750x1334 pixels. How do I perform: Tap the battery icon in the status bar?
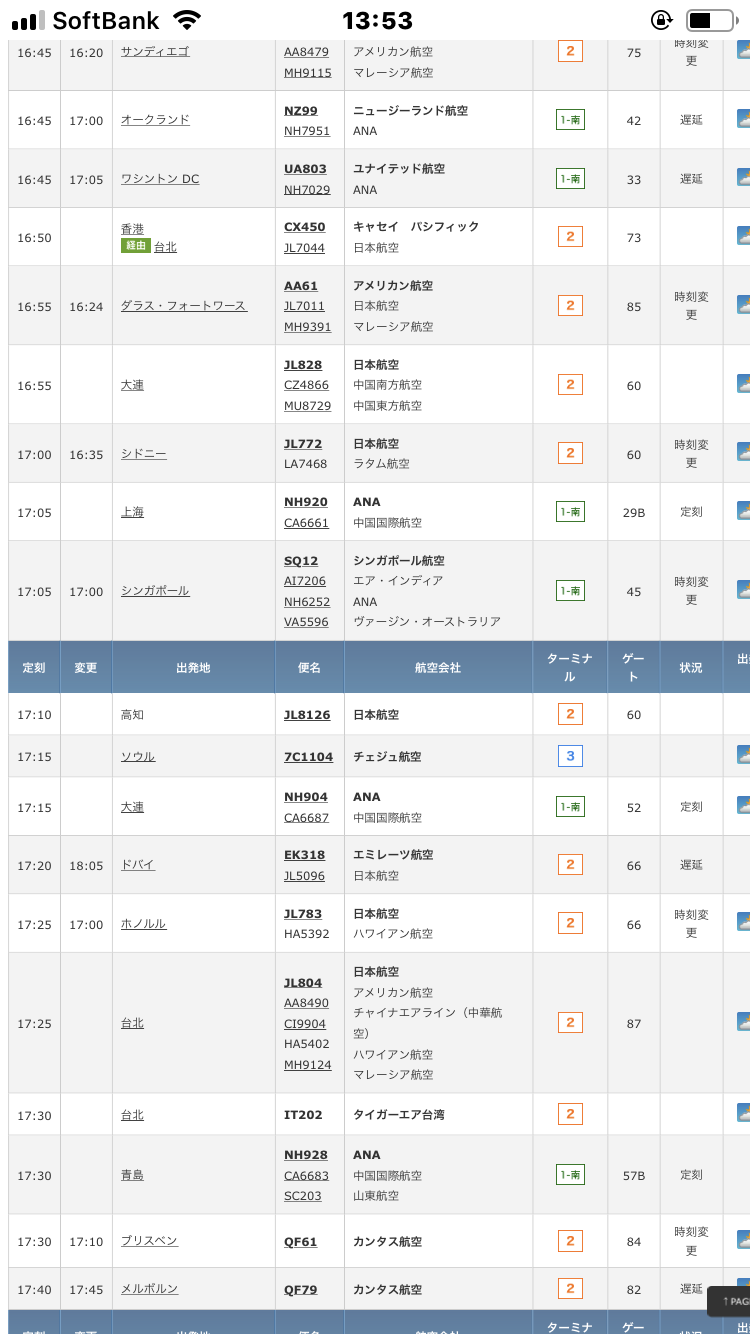[710, 20]
